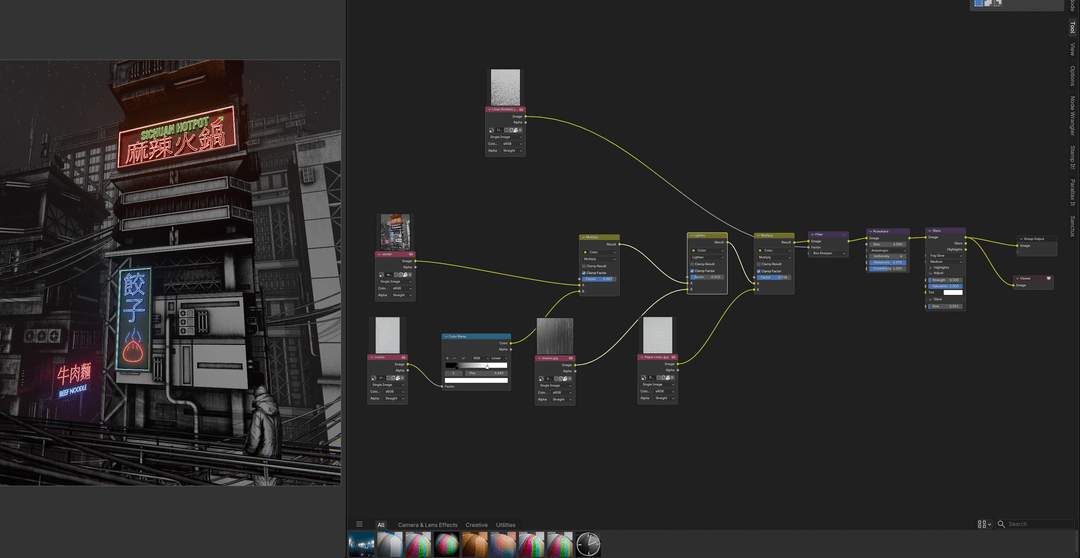Toggle Clamp Factor on the first Multiply node
Viewport: 1080px width, 558px height.
point(584,272)
